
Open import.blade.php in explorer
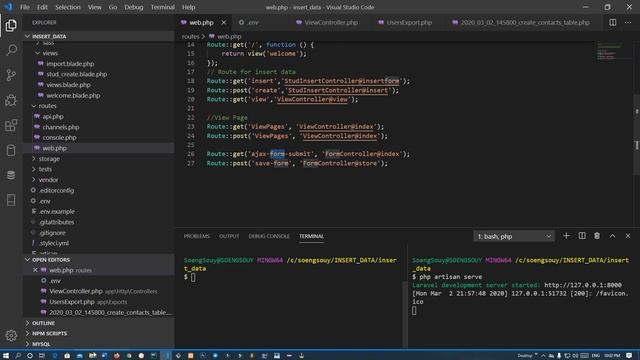pyautogui.click(x=70, y=64)
